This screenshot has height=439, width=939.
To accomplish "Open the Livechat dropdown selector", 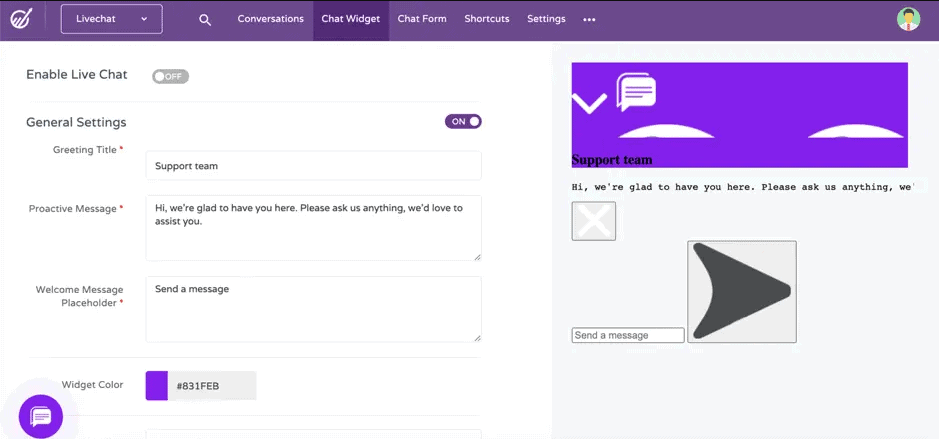I will pyautogui.click(x=111, y=19).
